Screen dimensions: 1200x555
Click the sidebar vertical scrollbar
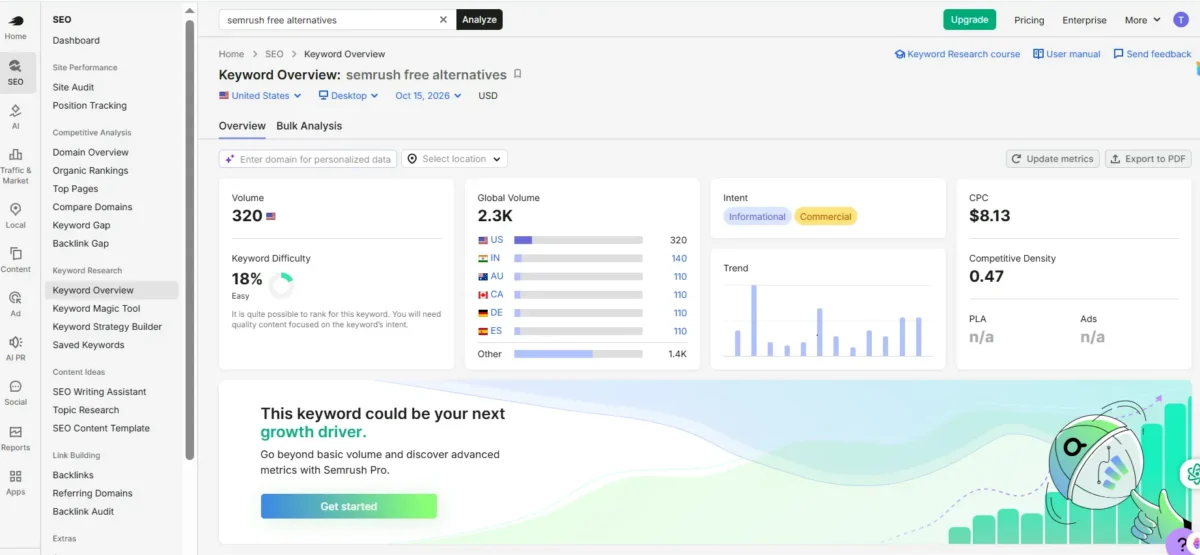point(190,240)
